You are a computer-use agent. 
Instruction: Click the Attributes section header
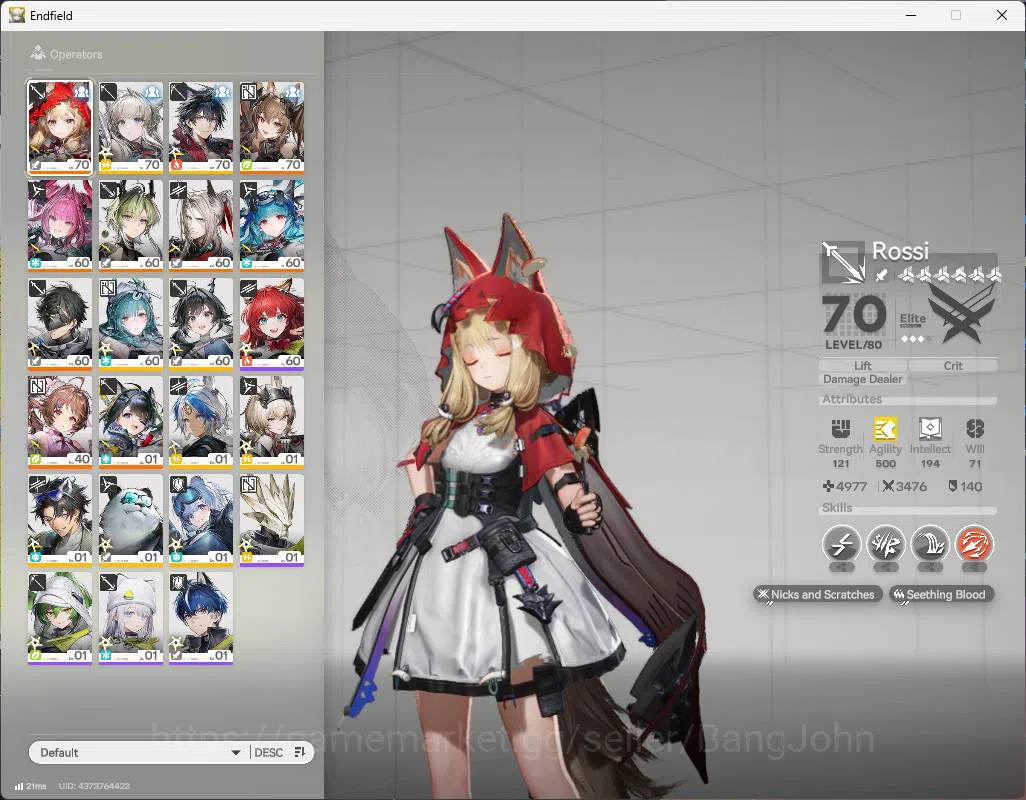pyautogui.click(x=851, y=399)
